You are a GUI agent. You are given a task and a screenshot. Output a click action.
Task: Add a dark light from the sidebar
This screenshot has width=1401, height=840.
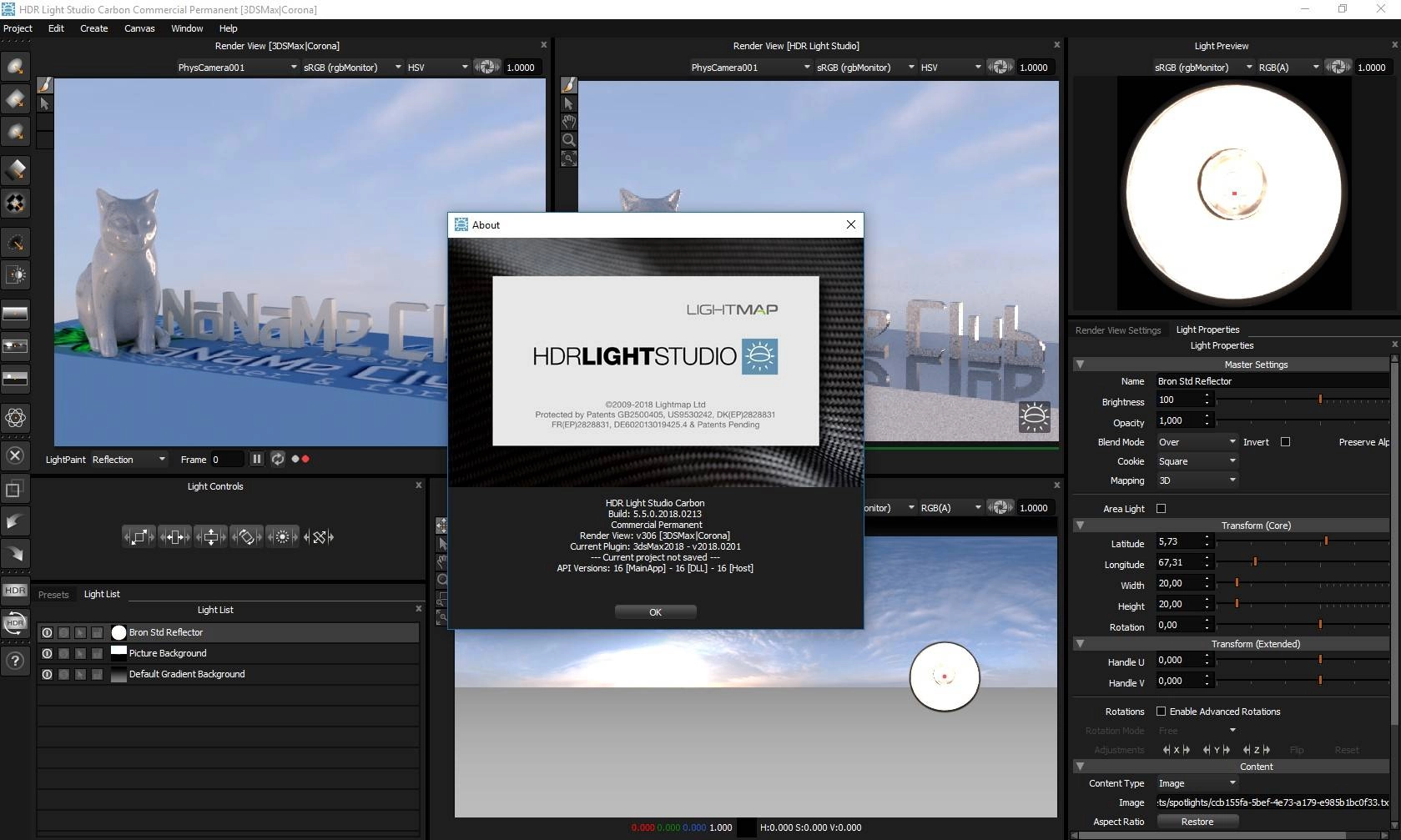[15, 170]
